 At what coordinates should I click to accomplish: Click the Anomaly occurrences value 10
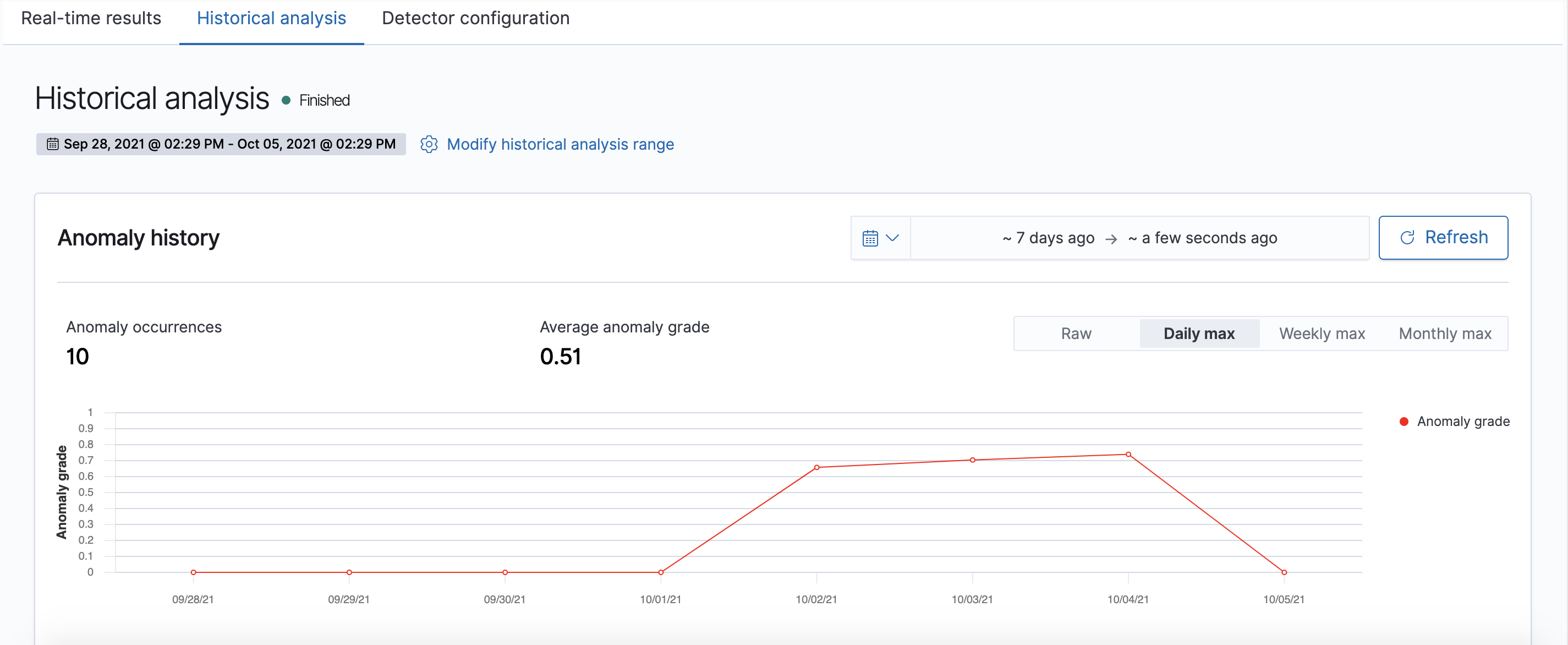(78, 357)
